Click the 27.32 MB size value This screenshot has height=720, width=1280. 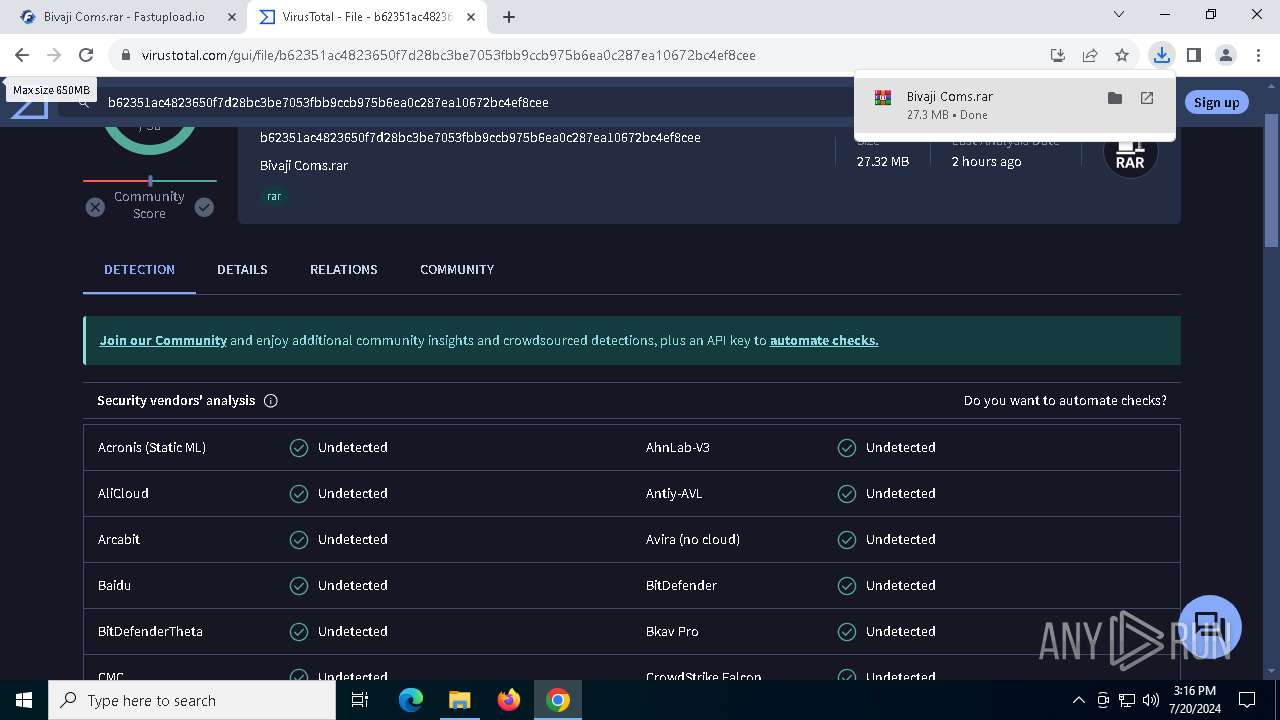pos(883,161)
